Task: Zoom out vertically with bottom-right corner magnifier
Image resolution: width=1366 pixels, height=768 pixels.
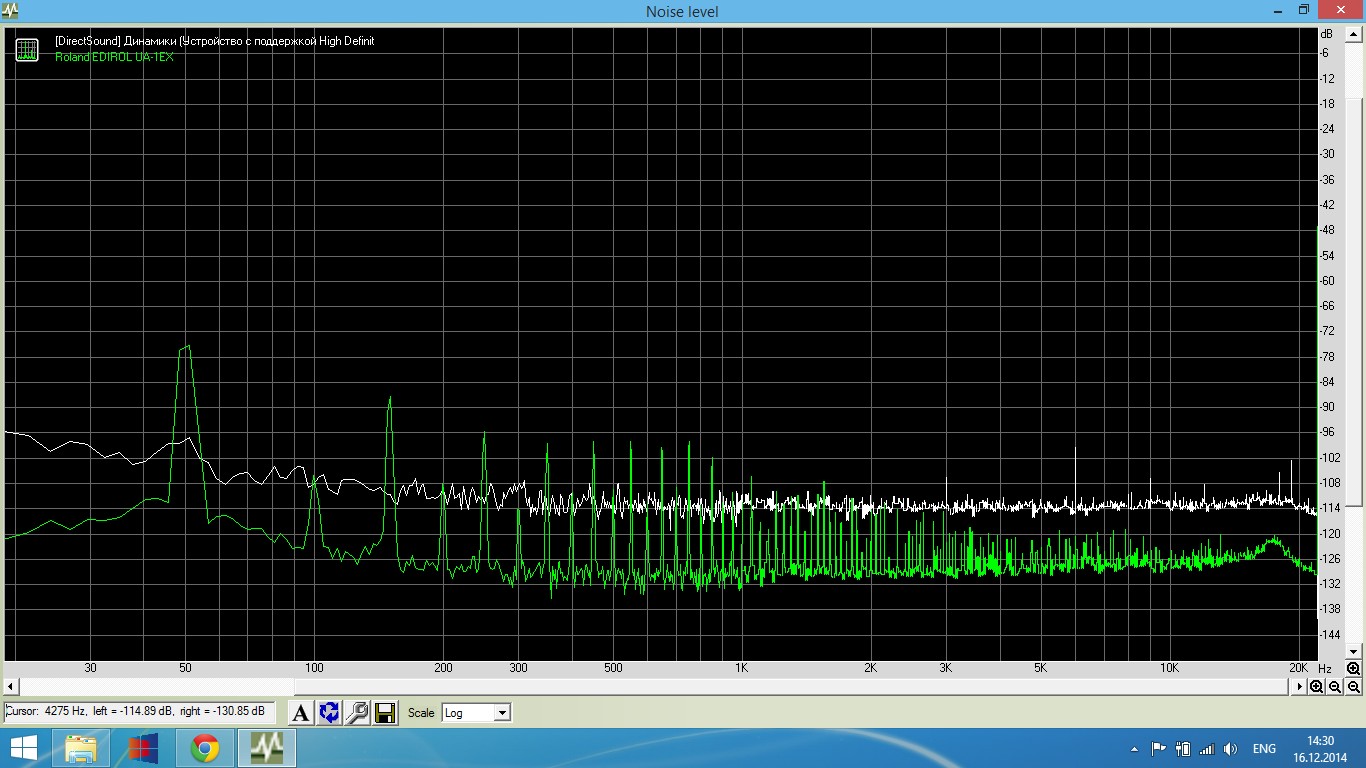Action: pos(1353,687)
